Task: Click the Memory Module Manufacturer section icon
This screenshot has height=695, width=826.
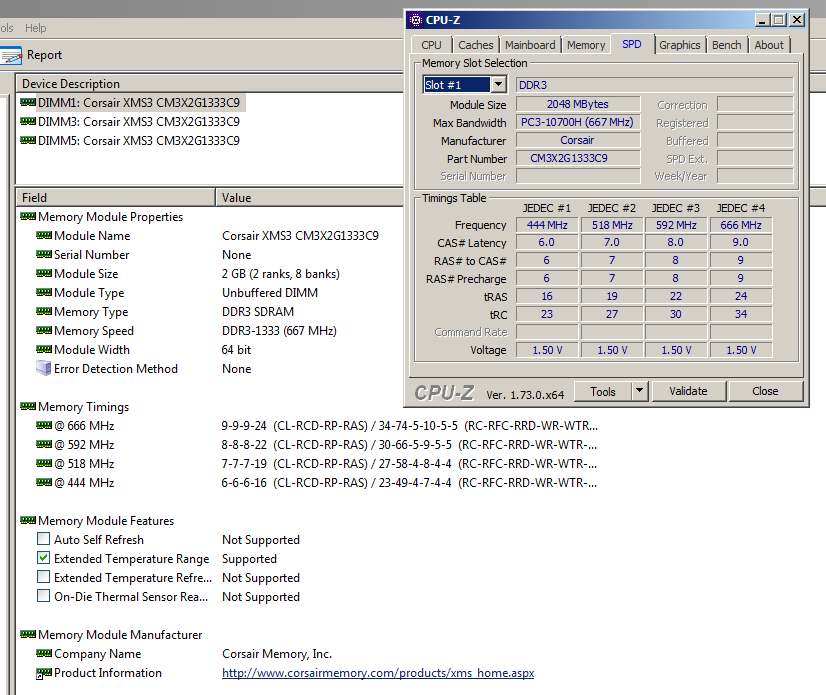Action: [28, 634]
